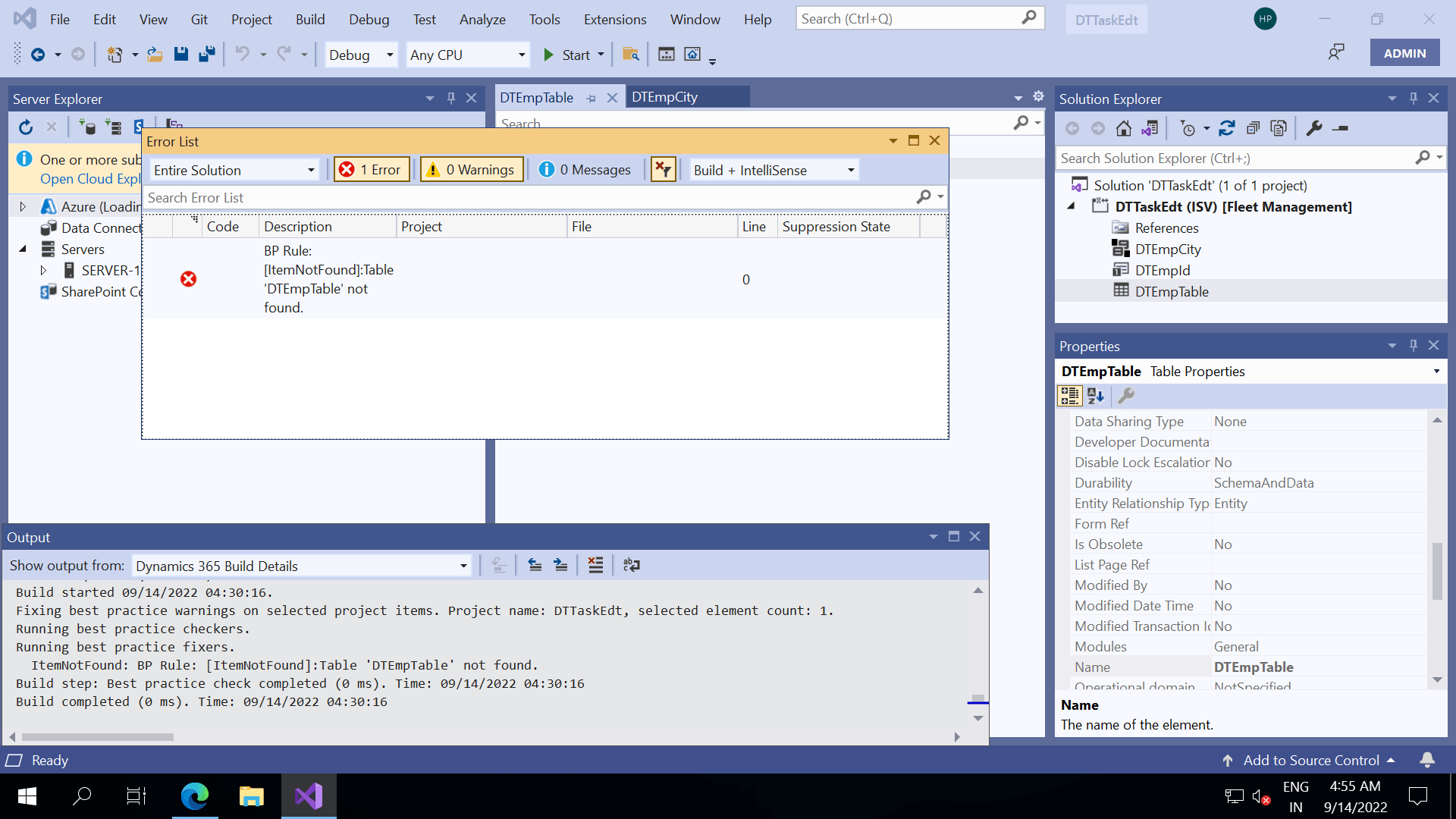Toggle the 0 Warnings filter button
This screenshot has height=819, width=1456.
[x=472, y=170]
